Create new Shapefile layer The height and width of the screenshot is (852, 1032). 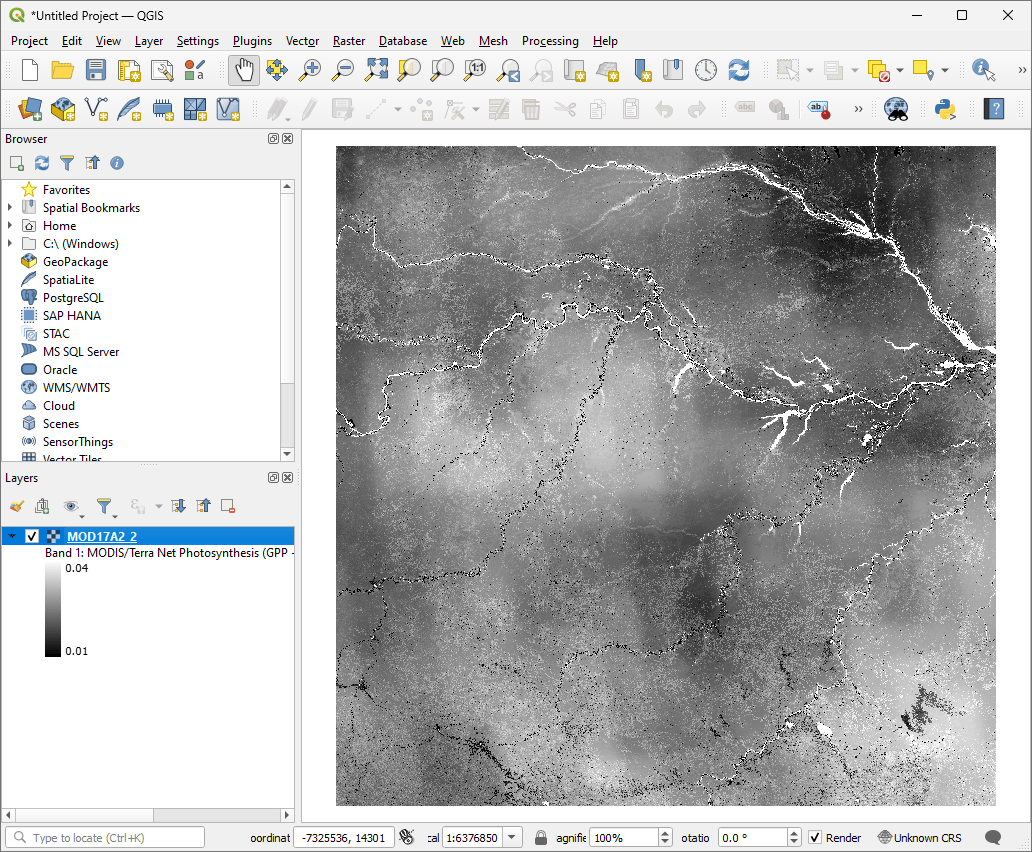pos(96,109)
